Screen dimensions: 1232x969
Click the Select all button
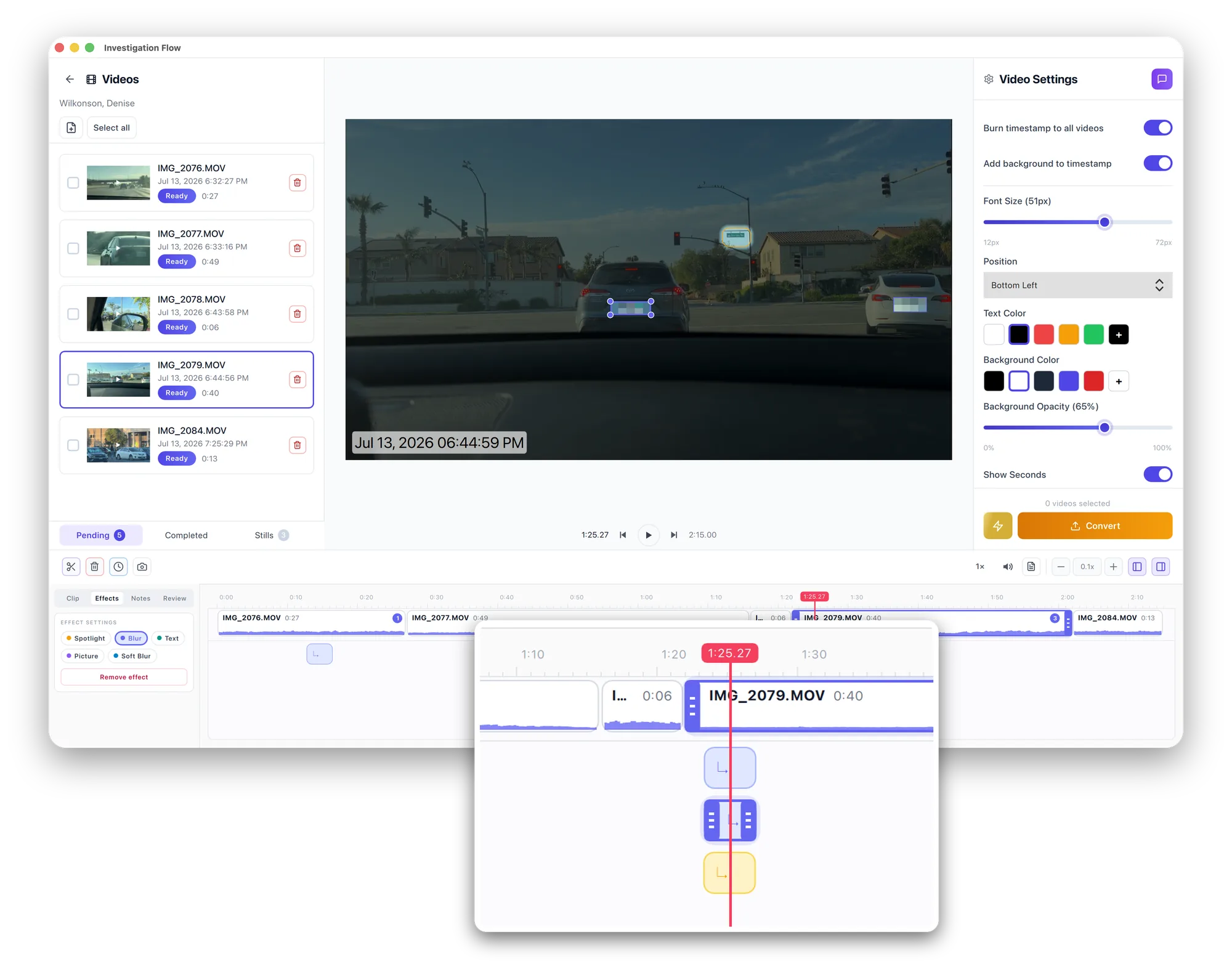coord(111,128)
